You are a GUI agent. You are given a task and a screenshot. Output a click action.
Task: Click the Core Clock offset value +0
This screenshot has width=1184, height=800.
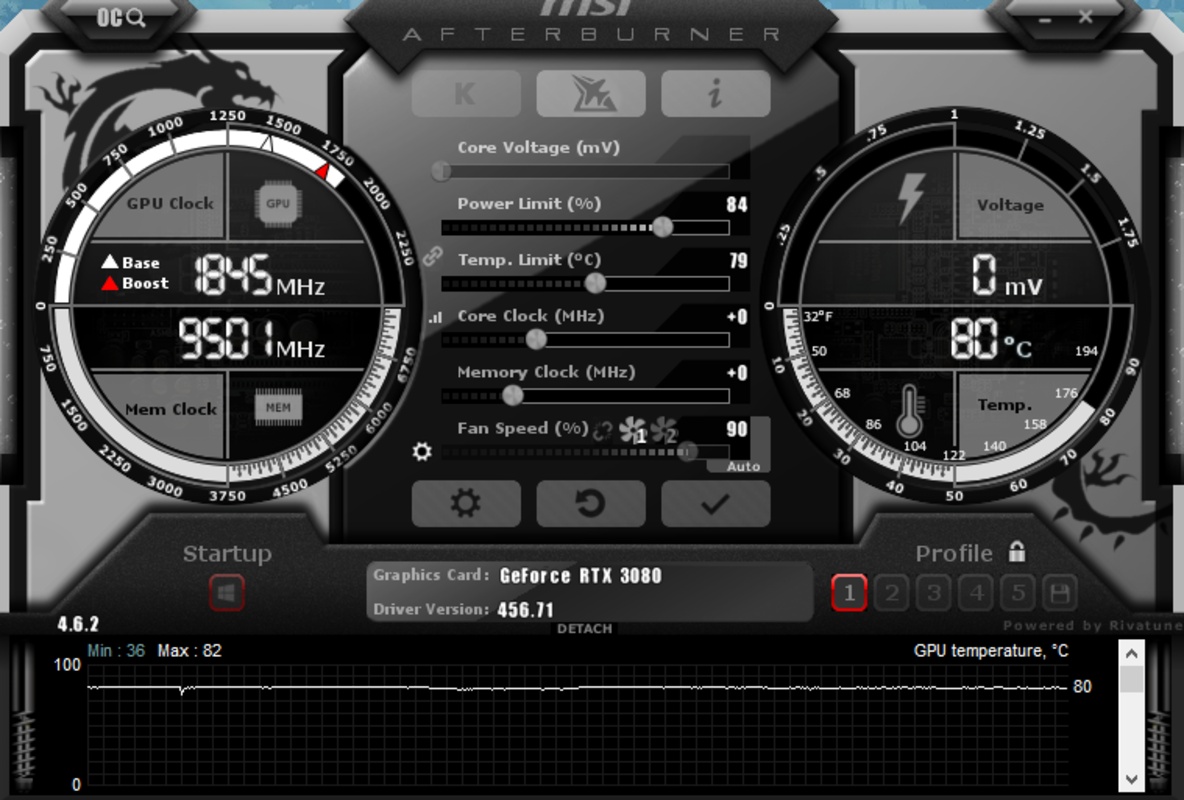[737, 317]
